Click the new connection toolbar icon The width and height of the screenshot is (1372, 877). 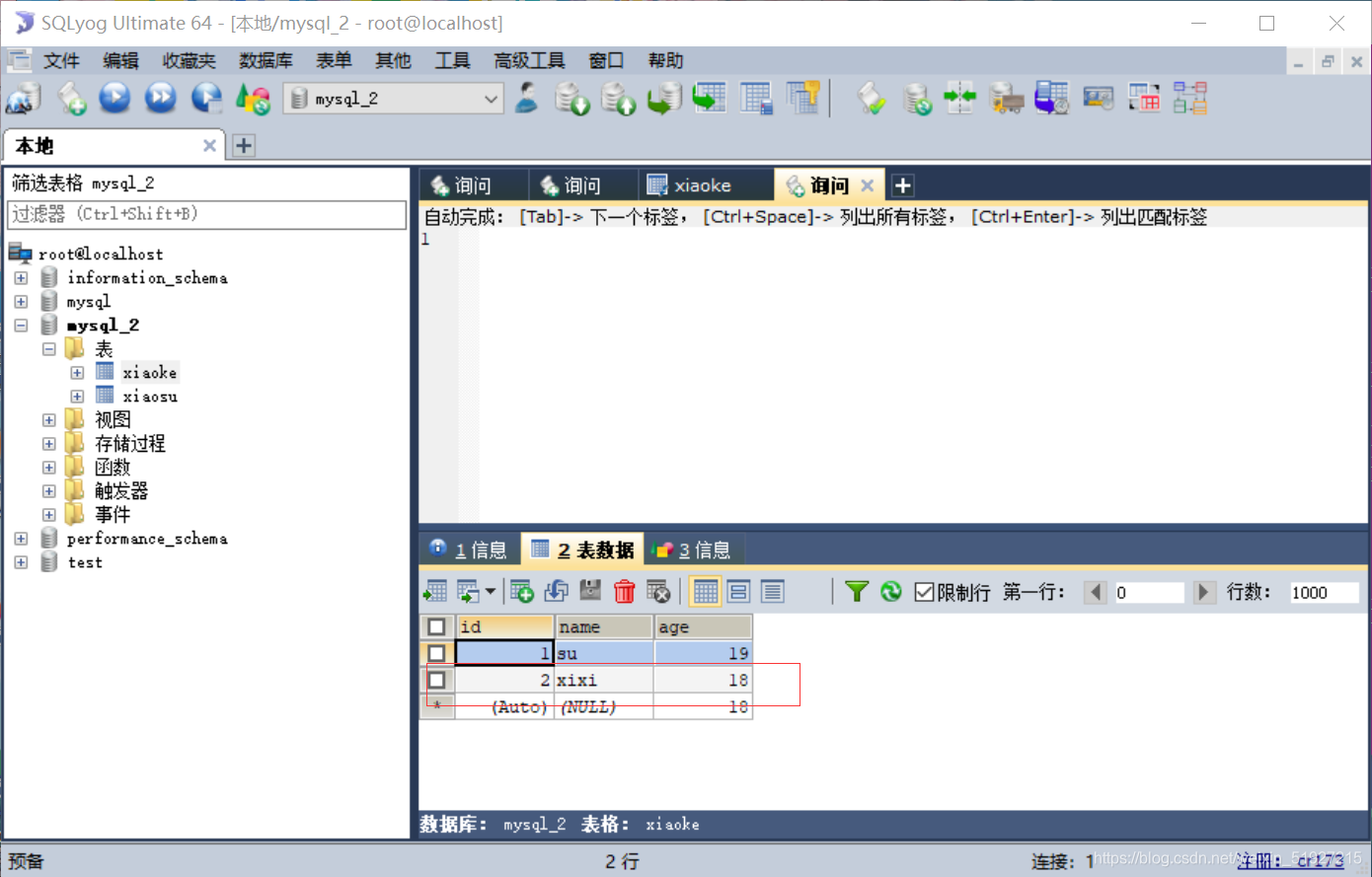pyautogui.click(x=24, y=99)
